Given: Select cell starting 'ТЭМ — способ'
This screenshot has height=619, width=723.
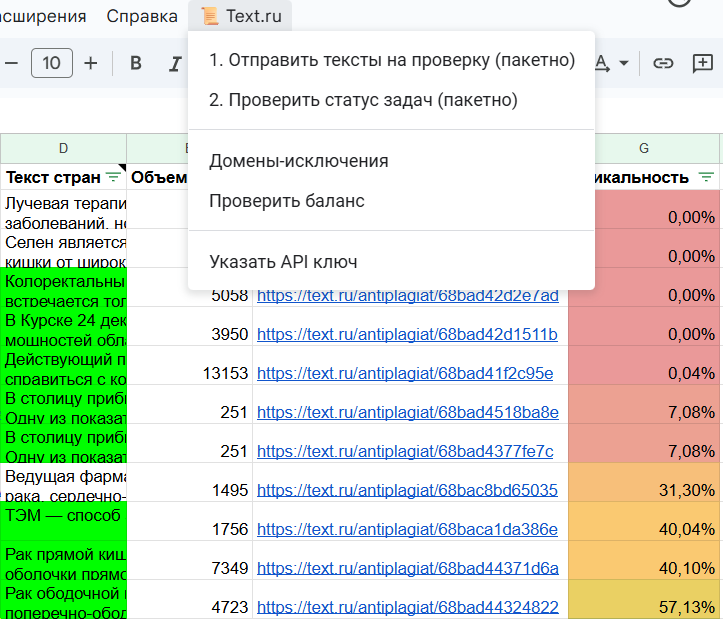Looking at the screenshot, I should coord(64,521).
